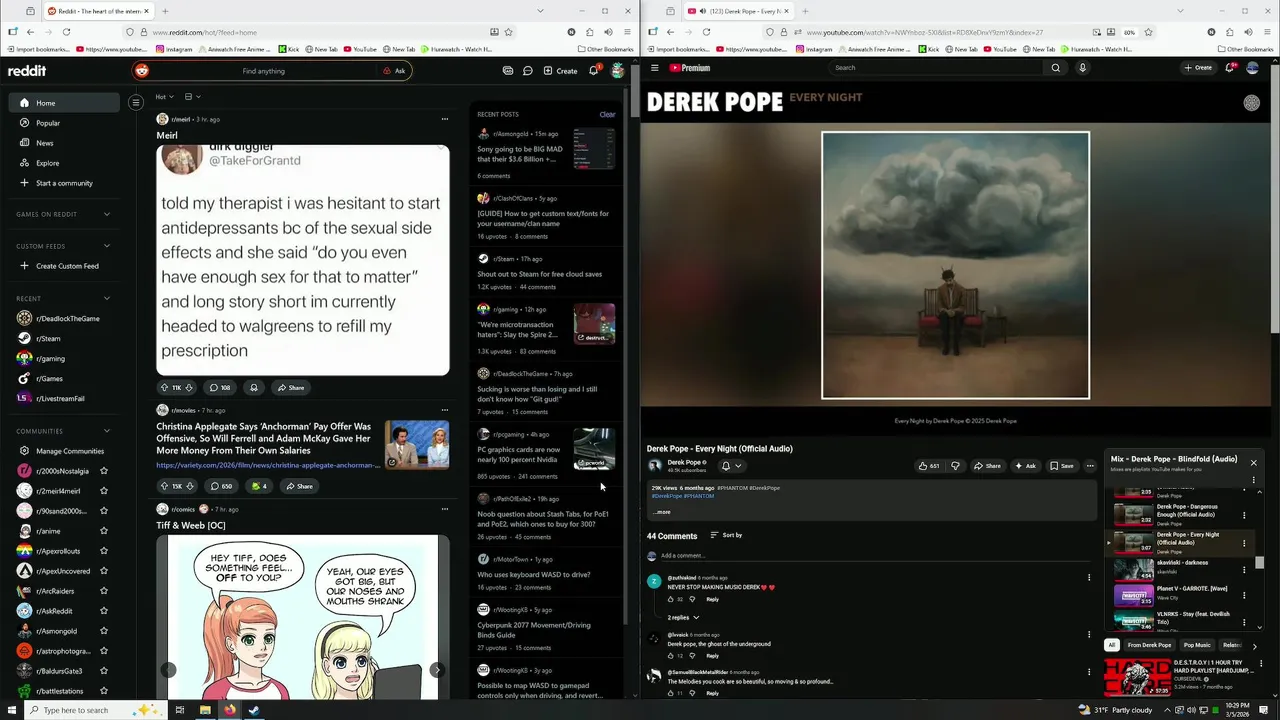1280x720 pixels.
Task: Give an award to the r/meirl post
Action: coord(254,388)
